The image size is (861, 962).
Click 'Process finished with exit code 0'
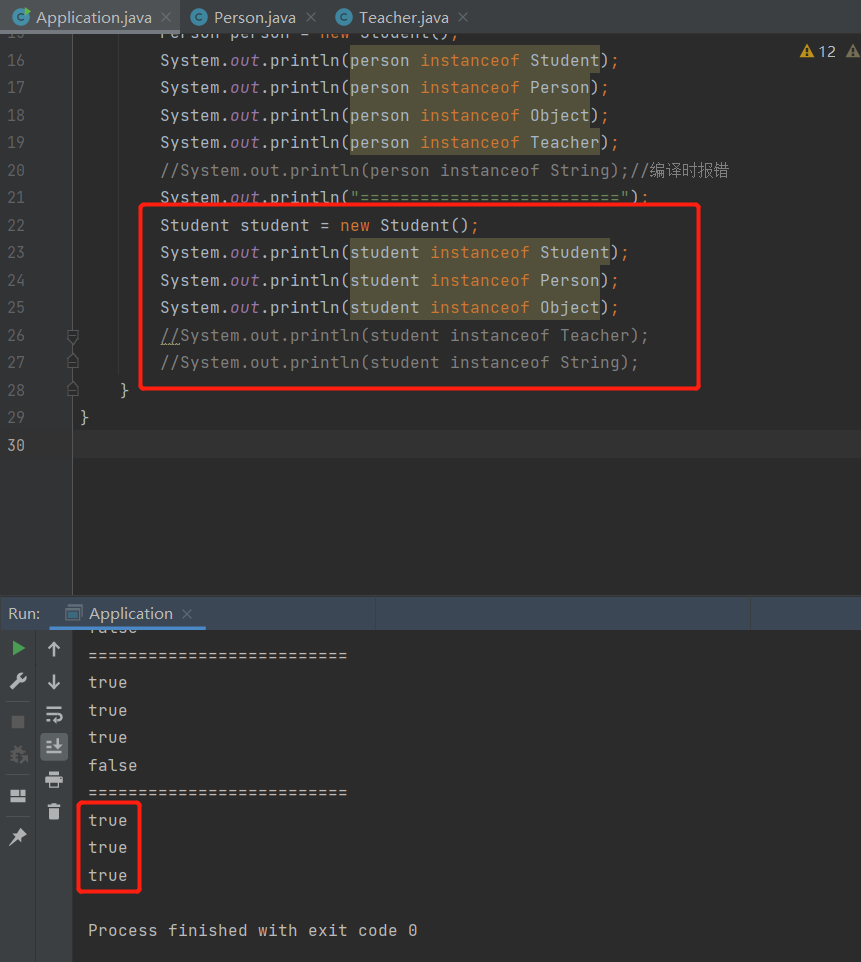coord(253,930)
